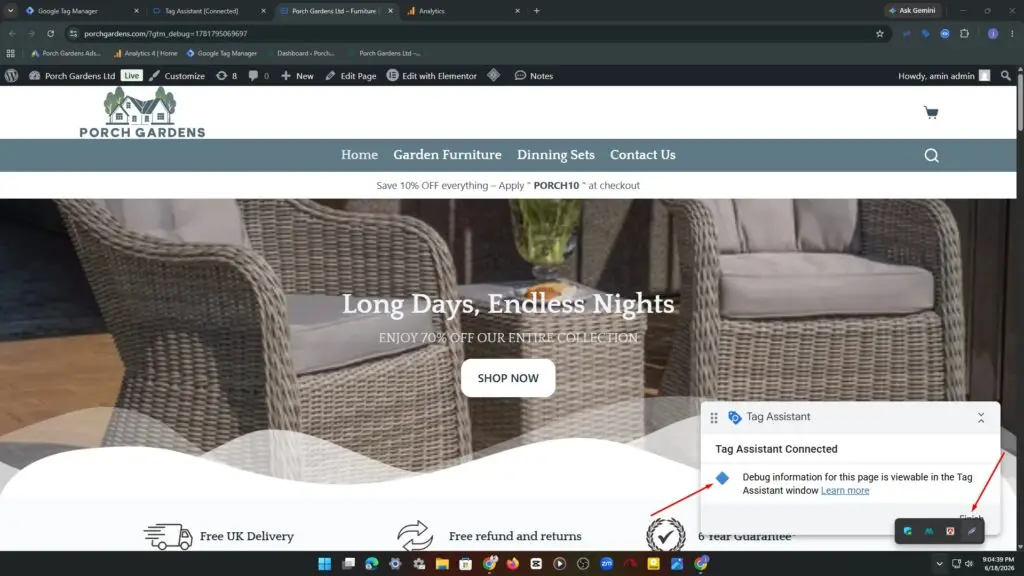Open a new browser tab
This screenshot has width=1024, height=576.
(537, 10)
